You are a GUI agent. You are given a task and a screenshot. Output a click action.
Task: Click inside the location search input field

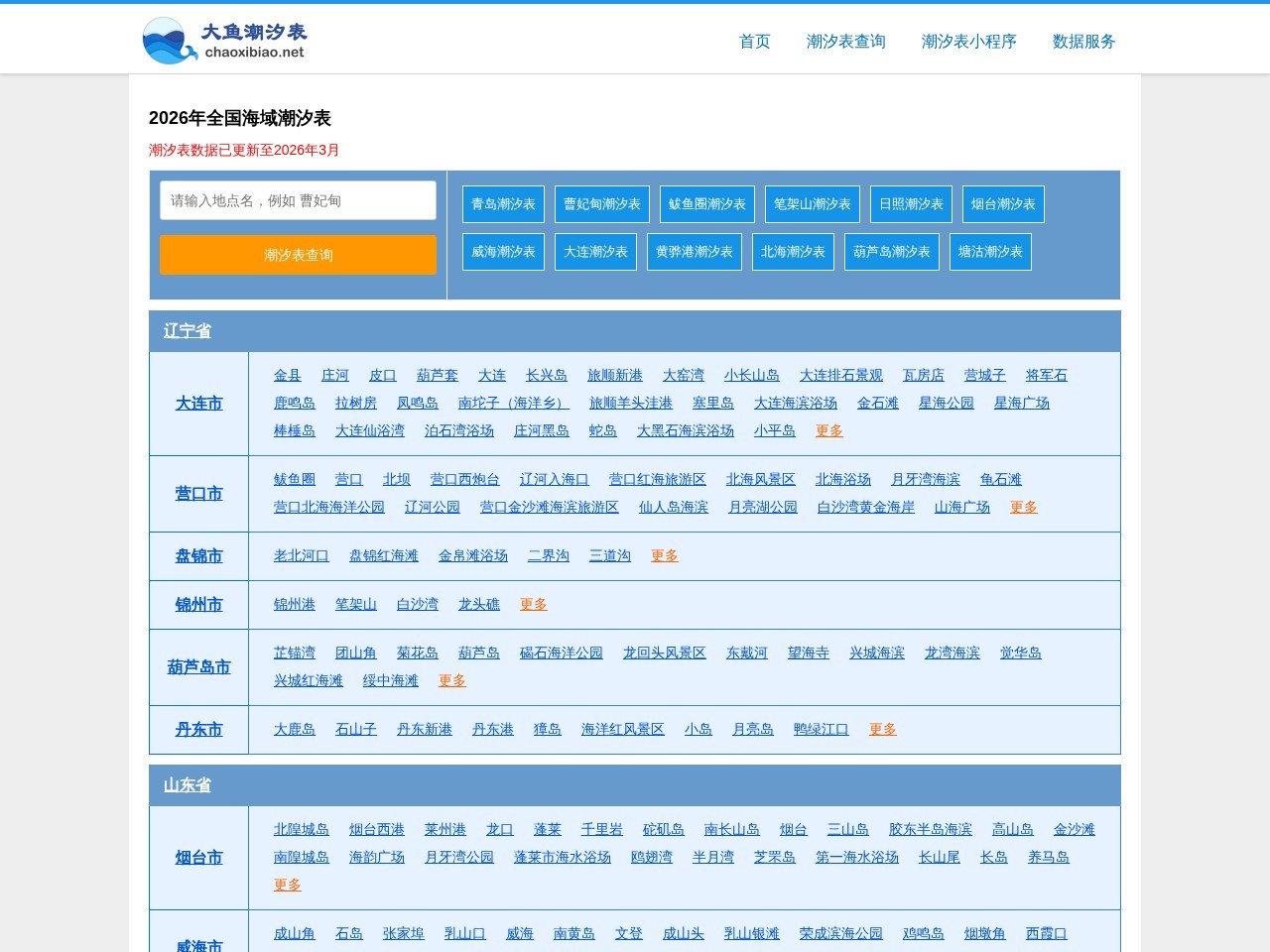point(298,201)
